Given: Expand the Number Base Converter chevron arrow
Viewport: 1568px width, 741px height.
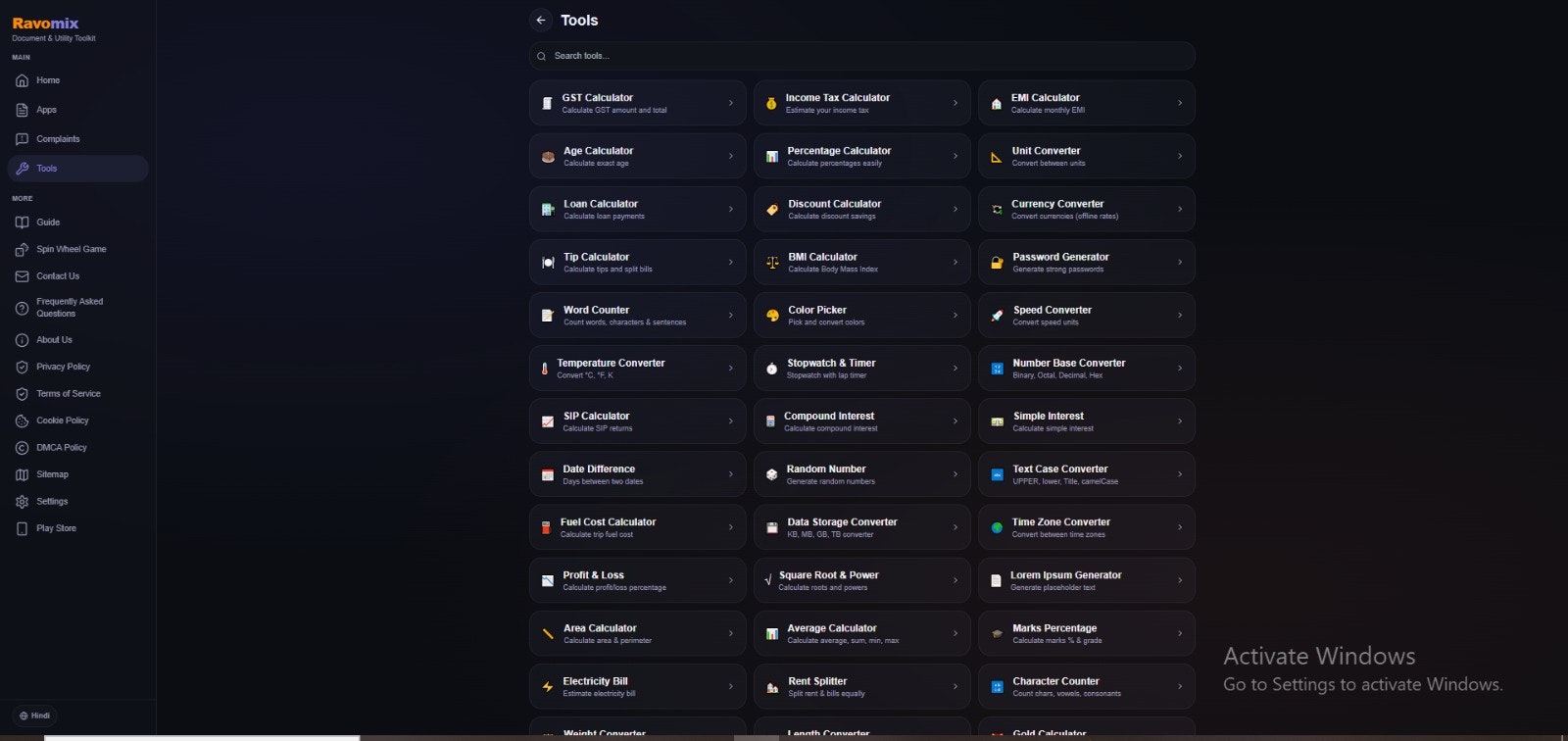Looking at the screenshot, I should coord(1180,369).
